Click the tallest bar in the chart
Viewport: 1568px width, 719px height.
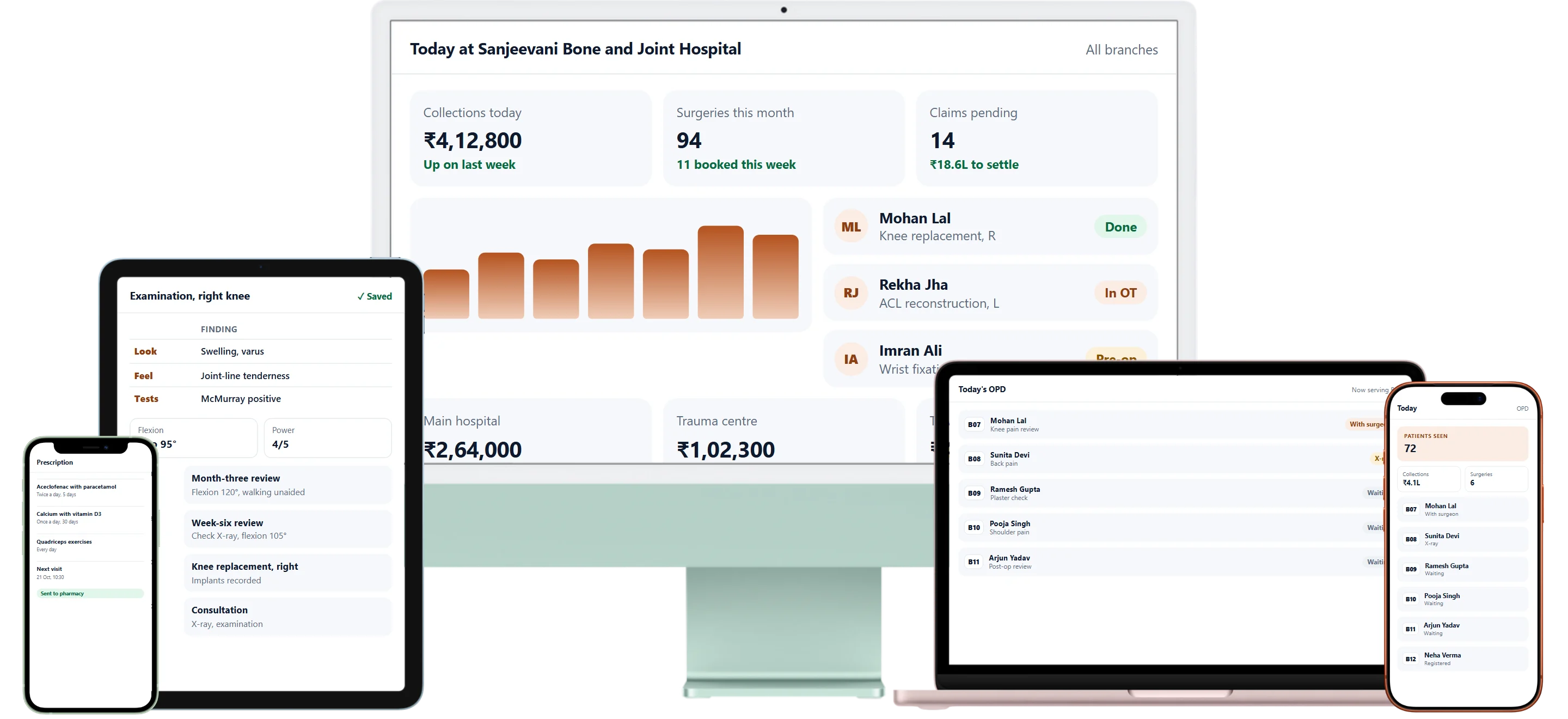pos(720,272)
